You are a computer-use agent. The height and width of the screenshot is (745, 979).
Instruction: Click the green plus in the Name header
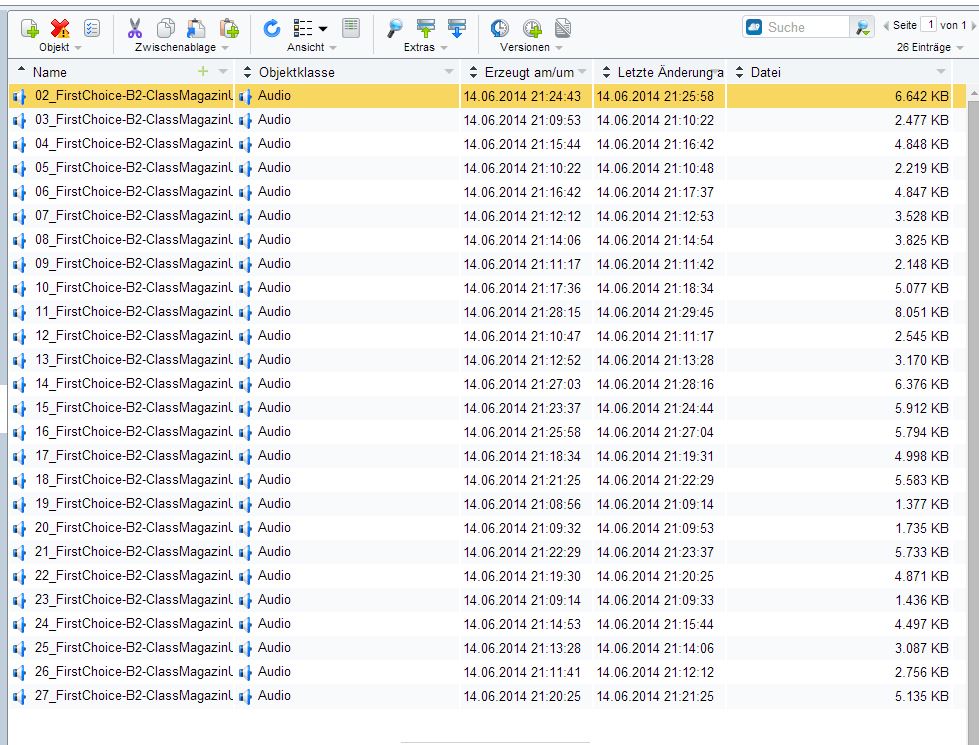(202, 72)
